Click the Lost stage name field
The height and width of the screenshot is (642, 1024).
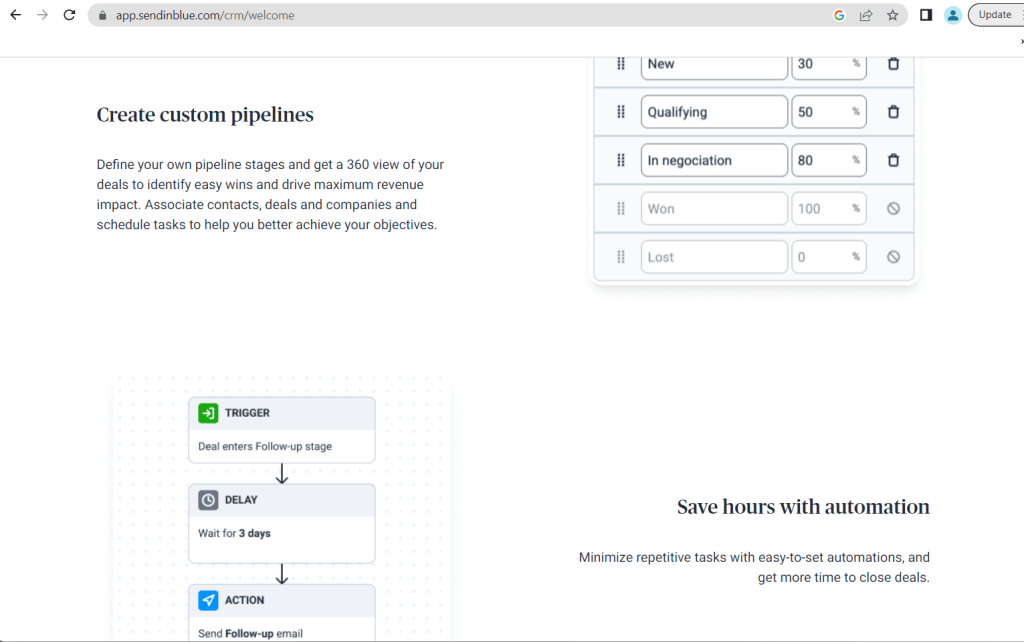[713, 257]
